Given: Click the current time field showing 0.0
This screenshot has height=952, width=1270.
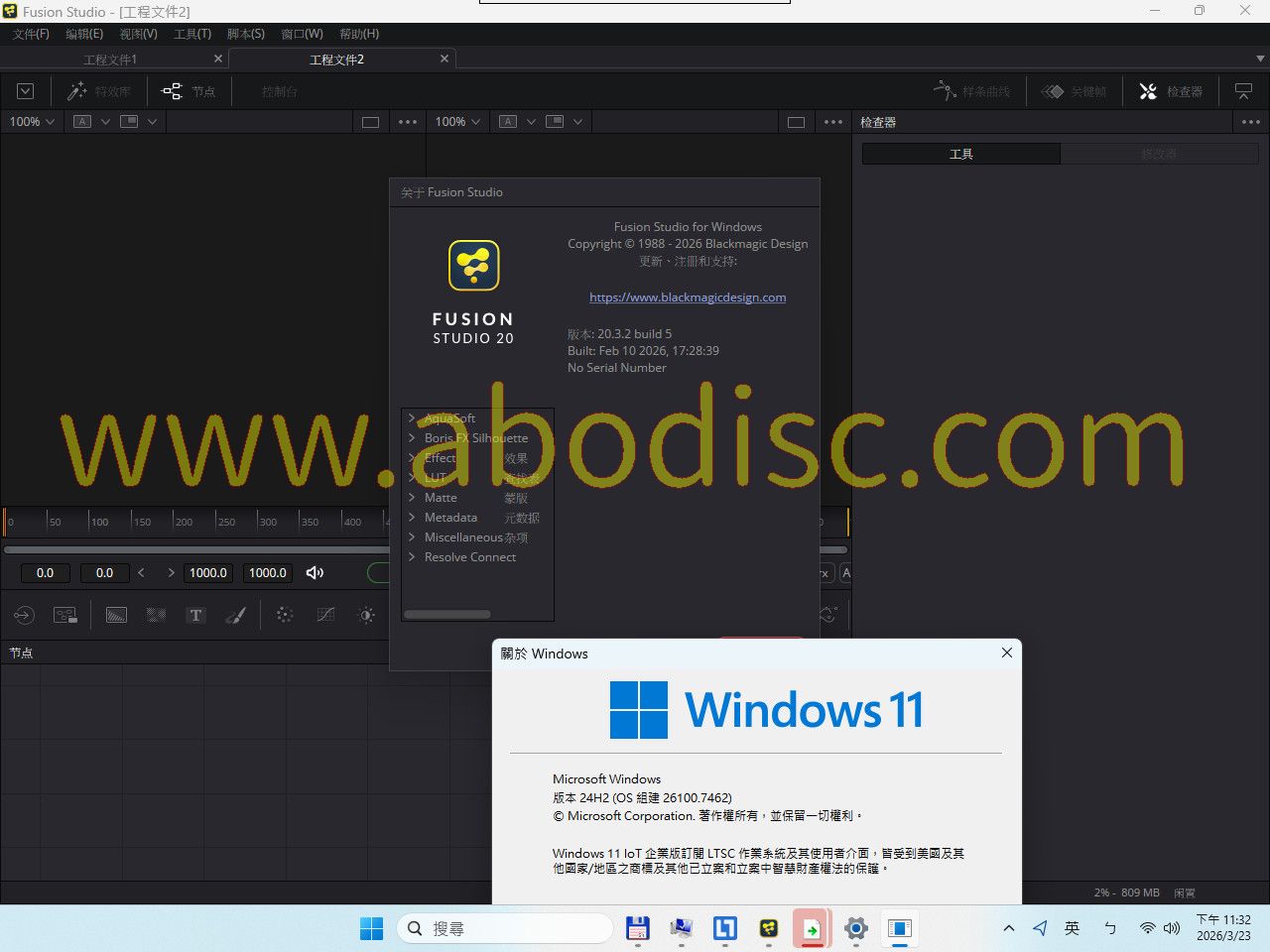Looking at the screenshot, I should click(46, 573).
